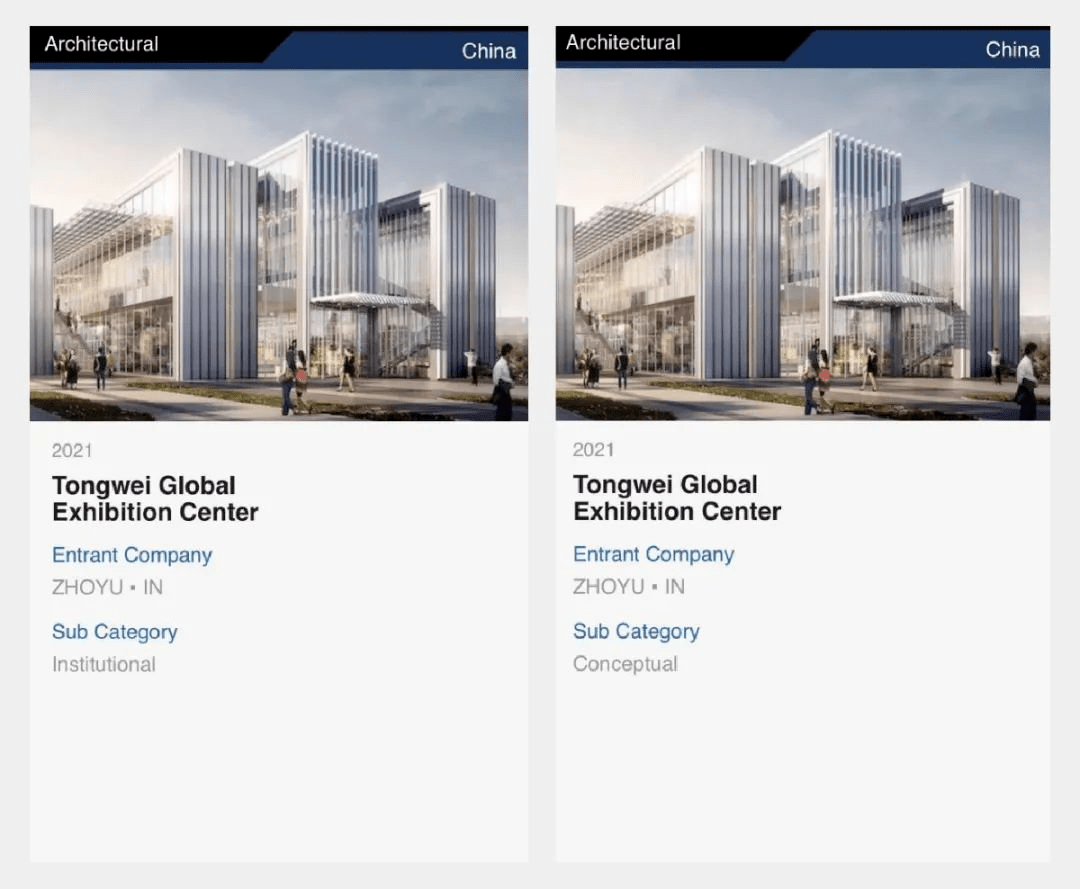This screenshot has height=889, width=1080.
Task: Click the Entrant Company heading in the Institutional card
Action: tap(132, 556)
